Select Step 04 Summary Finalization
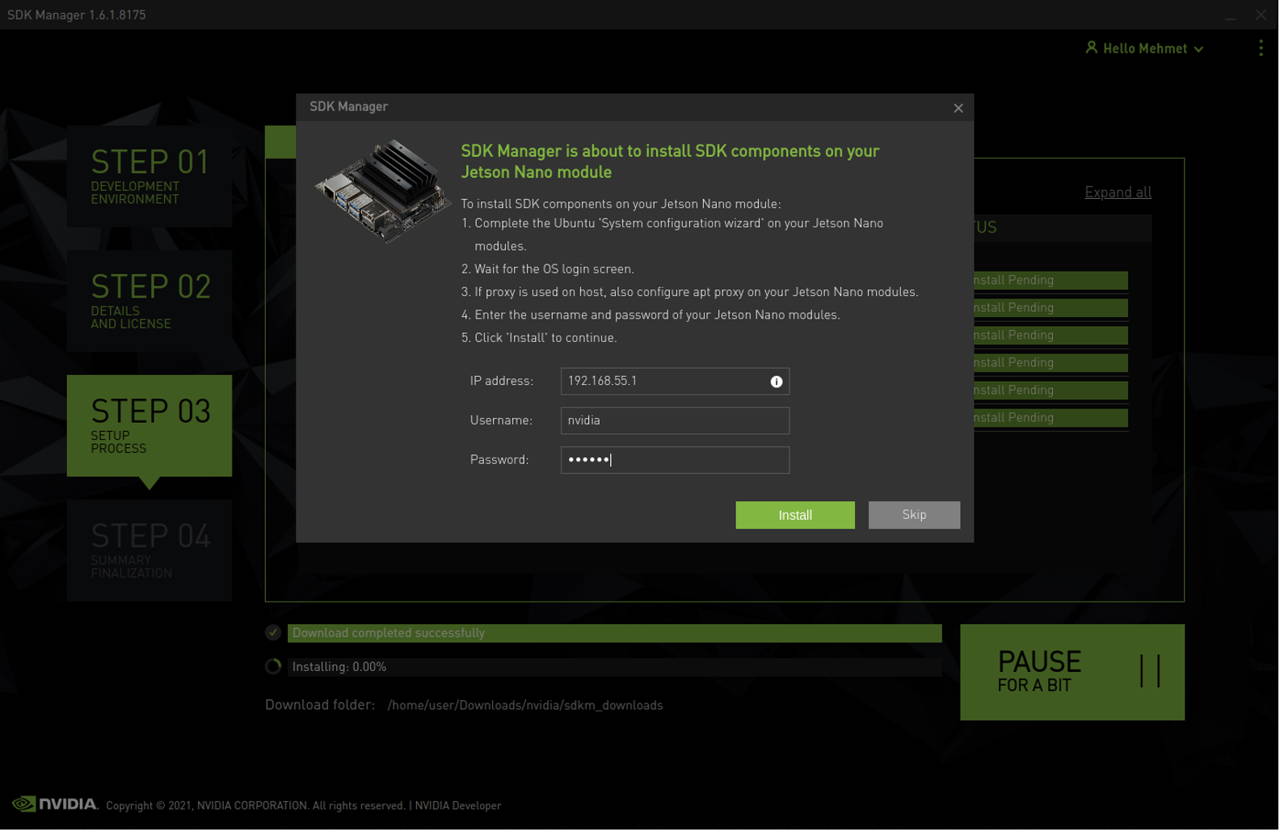 pyautogui.click(x=149, y=551)
